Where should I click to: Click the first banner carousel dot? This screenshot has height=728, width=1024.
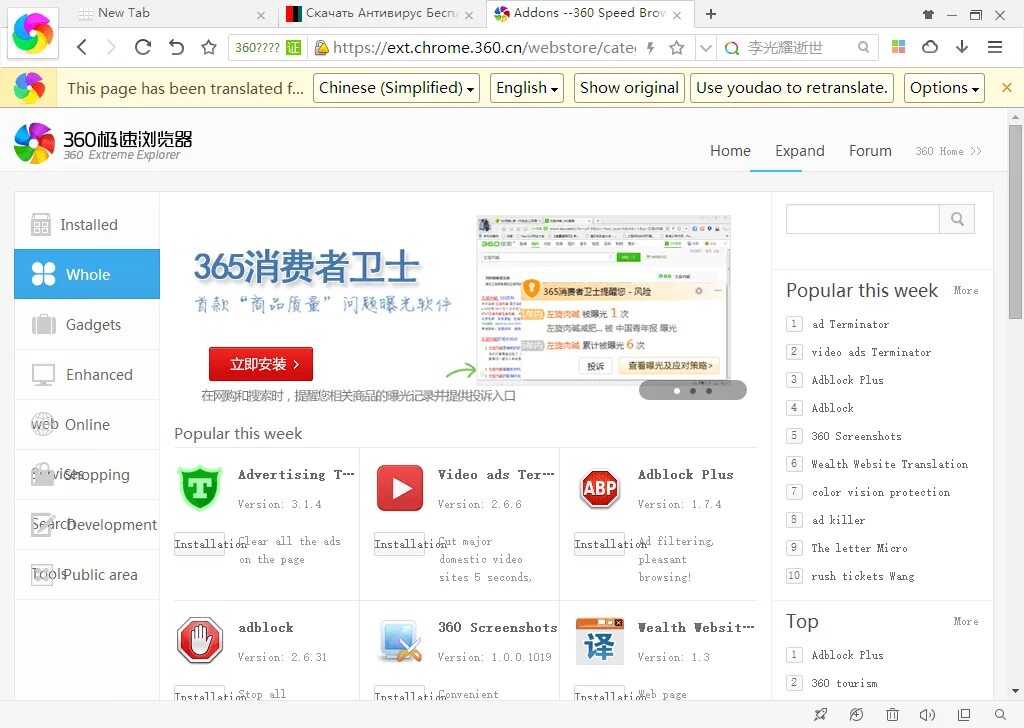pos(677,391)
